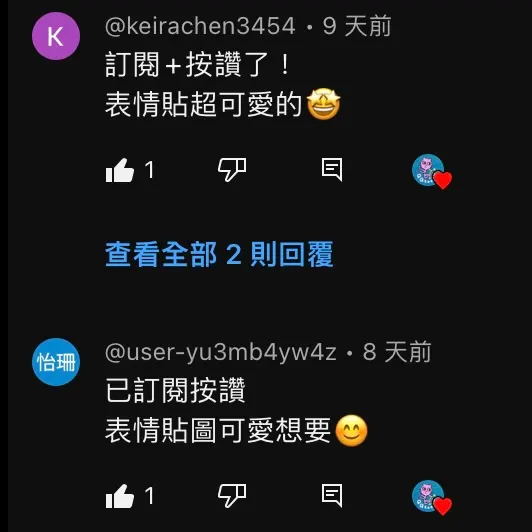Image resolution: width=532 pixels, height=532 pixels.
Task: Open @keirachen3454 channel link
Action: (x=200, y=26)
